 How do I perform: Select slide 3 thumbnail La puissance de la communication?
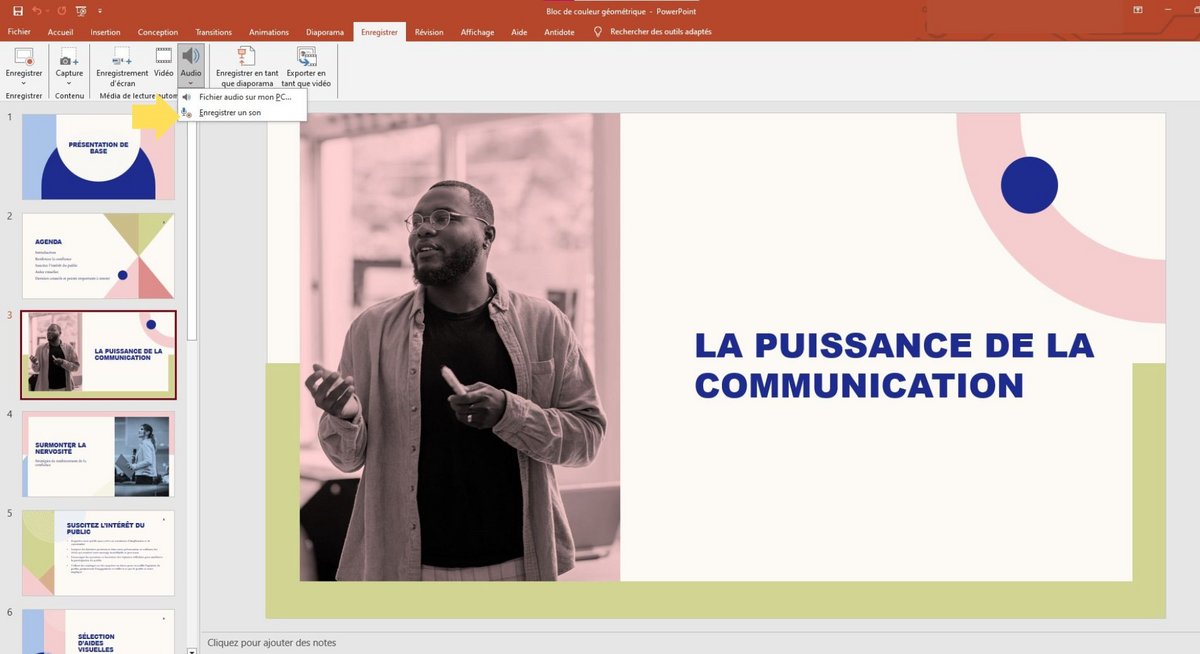pyautogui.click(x=98, y=355)
